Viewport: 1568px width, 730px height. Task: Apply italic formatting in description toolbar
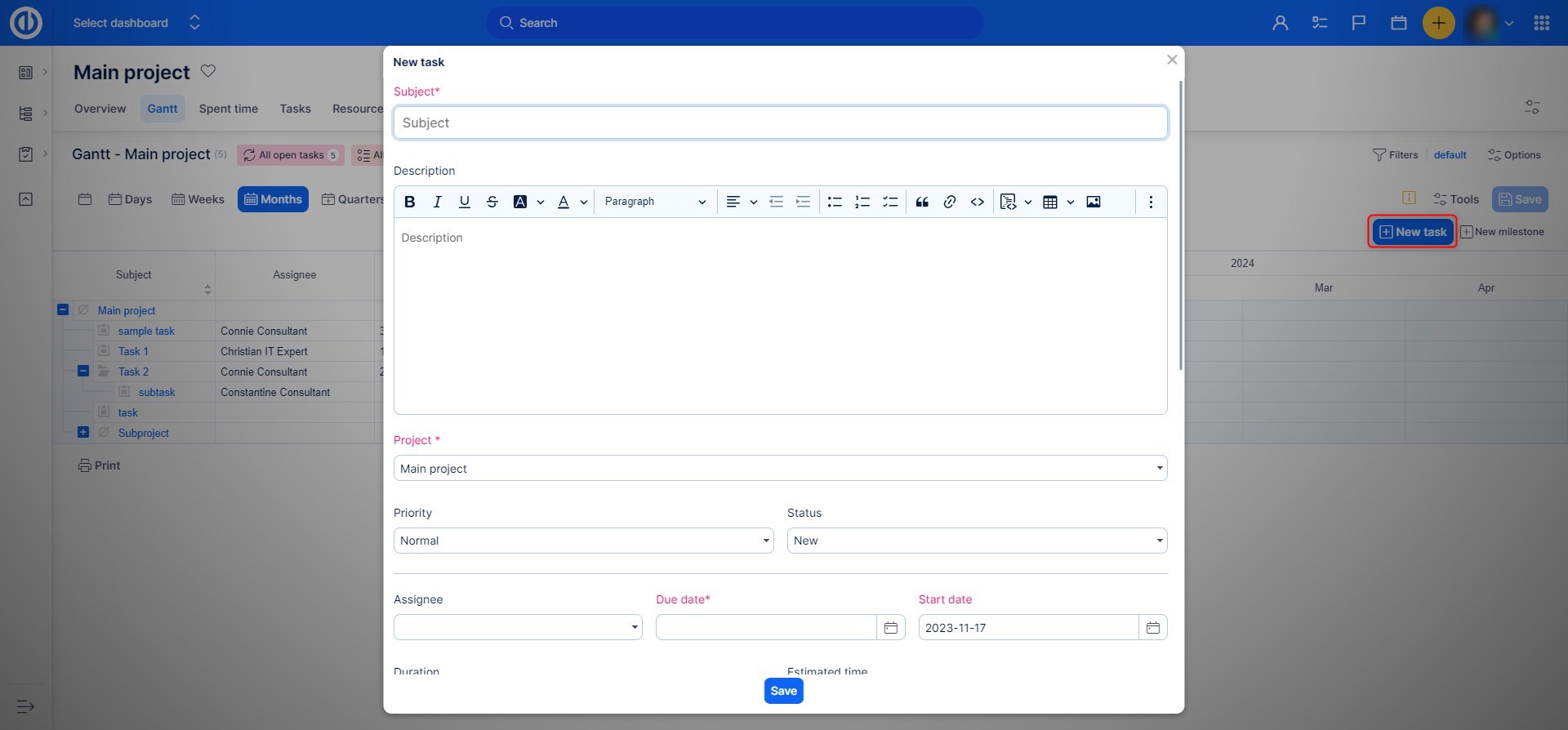(x=437, y=202)
